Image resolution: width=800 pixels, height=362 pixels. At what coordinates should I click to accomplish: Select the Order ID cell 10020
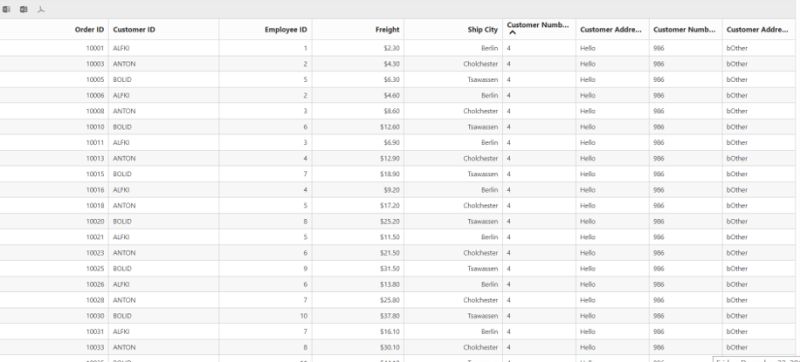(x=94, y=221)
